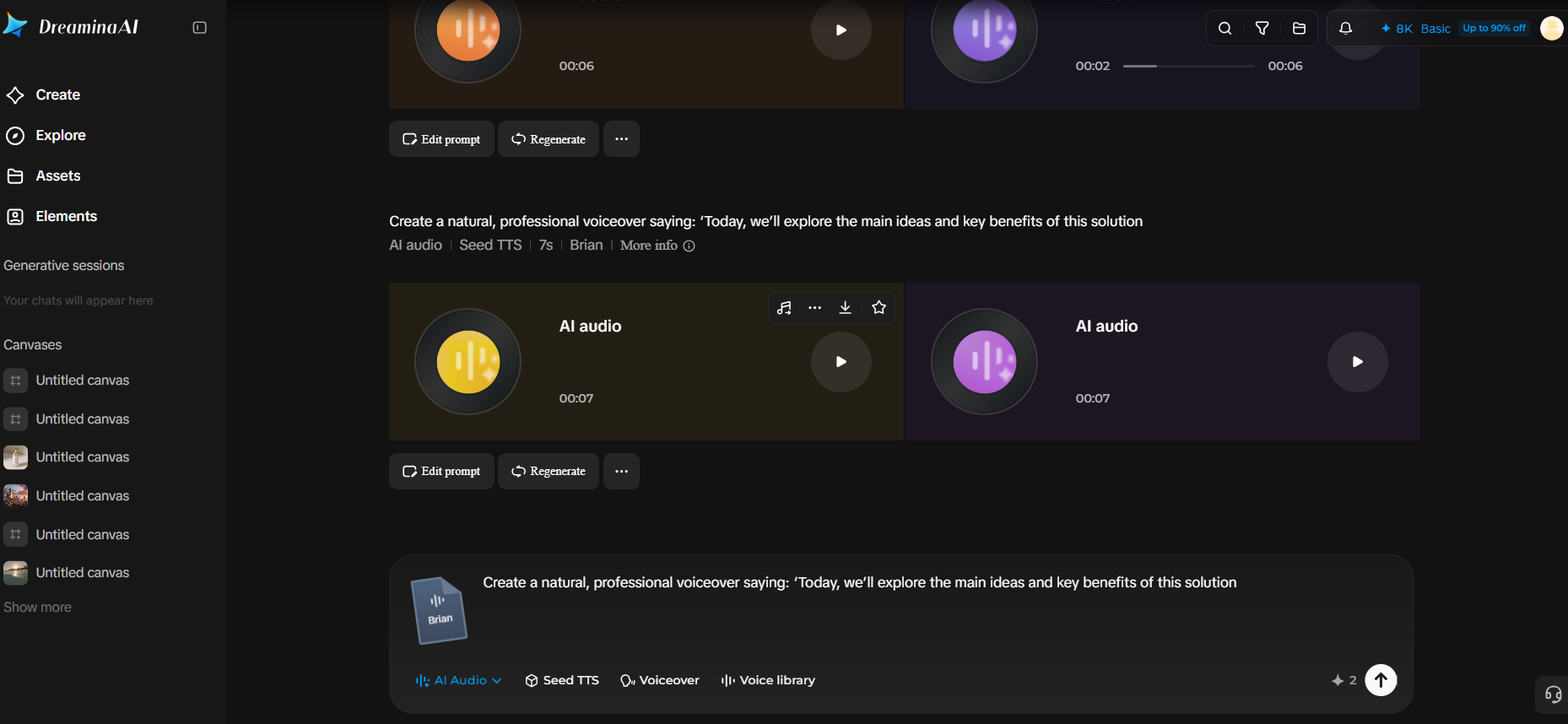Collapse the sidebar with the panel icon
Image resolution: width=1568 pixels, height=724 pixels.
[200, 28]
